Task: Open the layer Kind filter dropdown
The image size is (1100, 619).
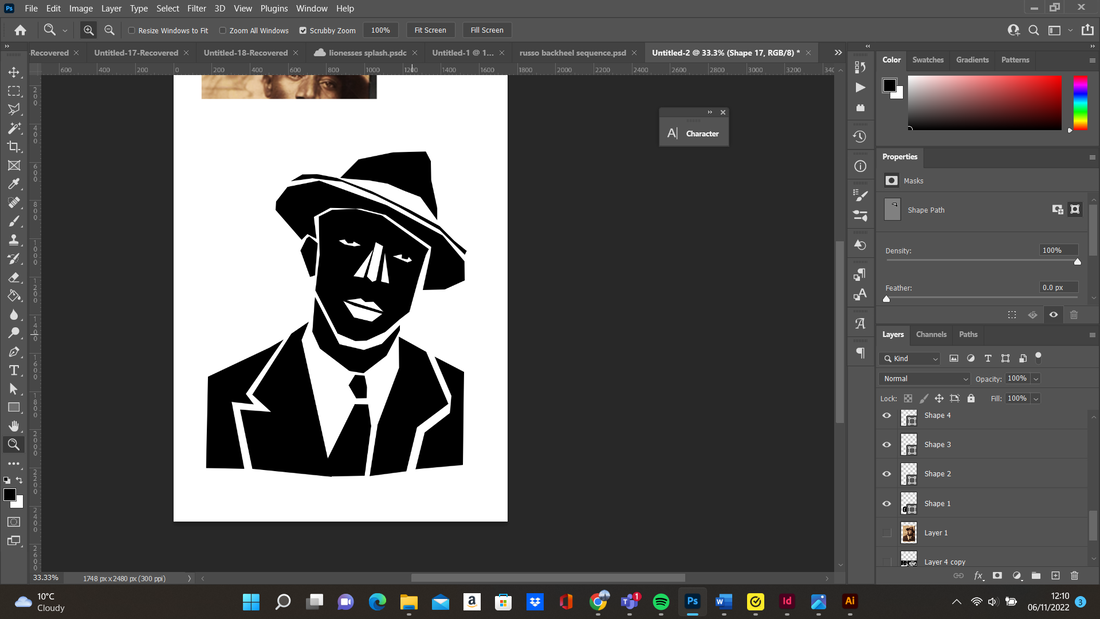Action: point(911,359)
